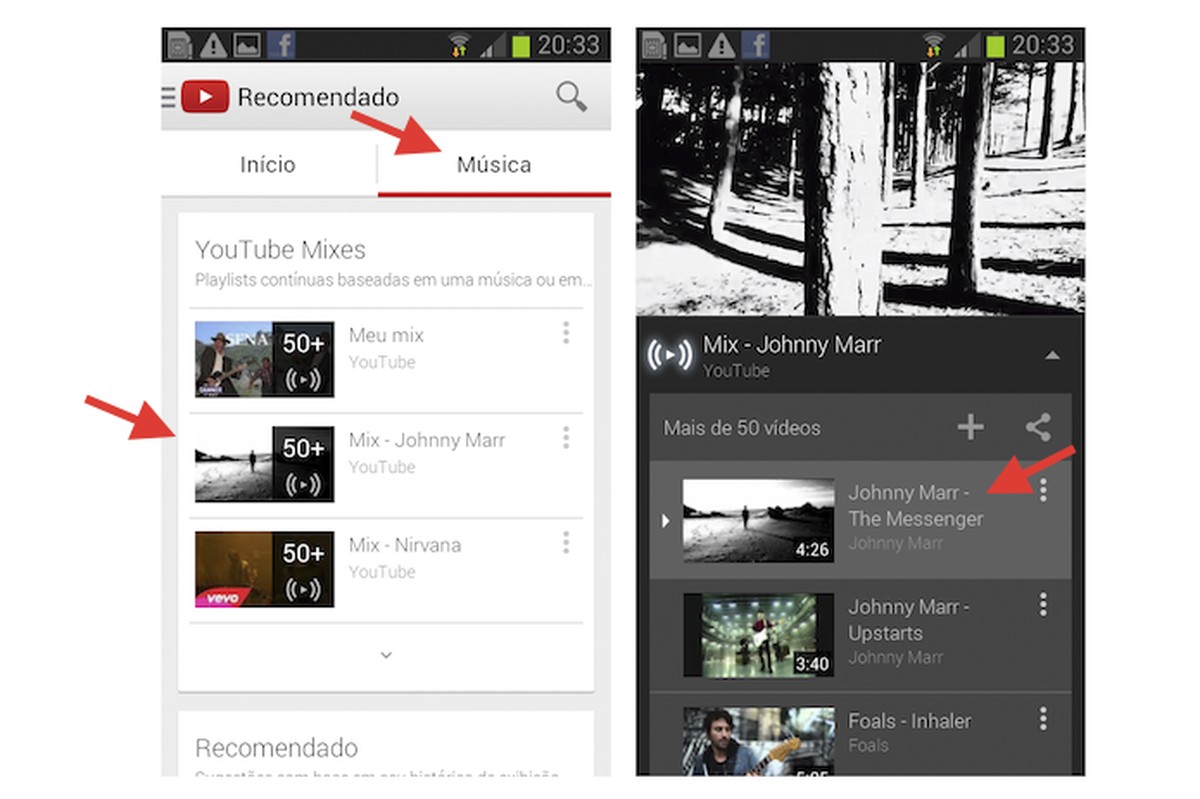Collapse the Mix - Johnny Marr playlist panel

[1054, 355]
